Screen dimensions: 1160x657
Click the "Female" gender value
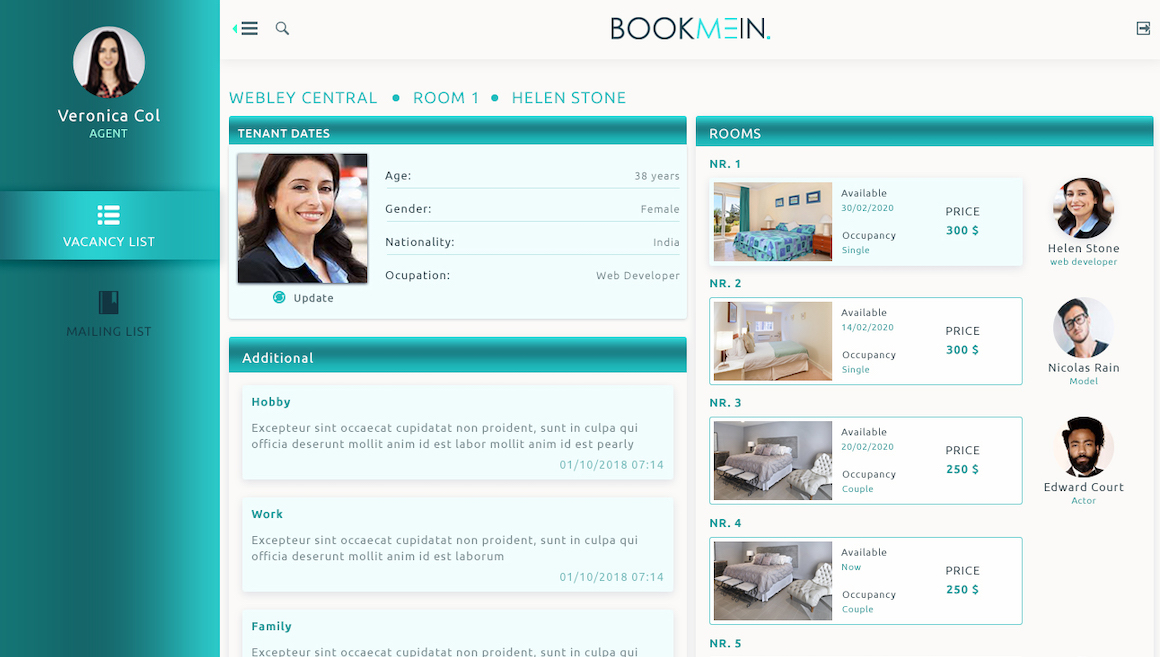(x=660, y=209)
